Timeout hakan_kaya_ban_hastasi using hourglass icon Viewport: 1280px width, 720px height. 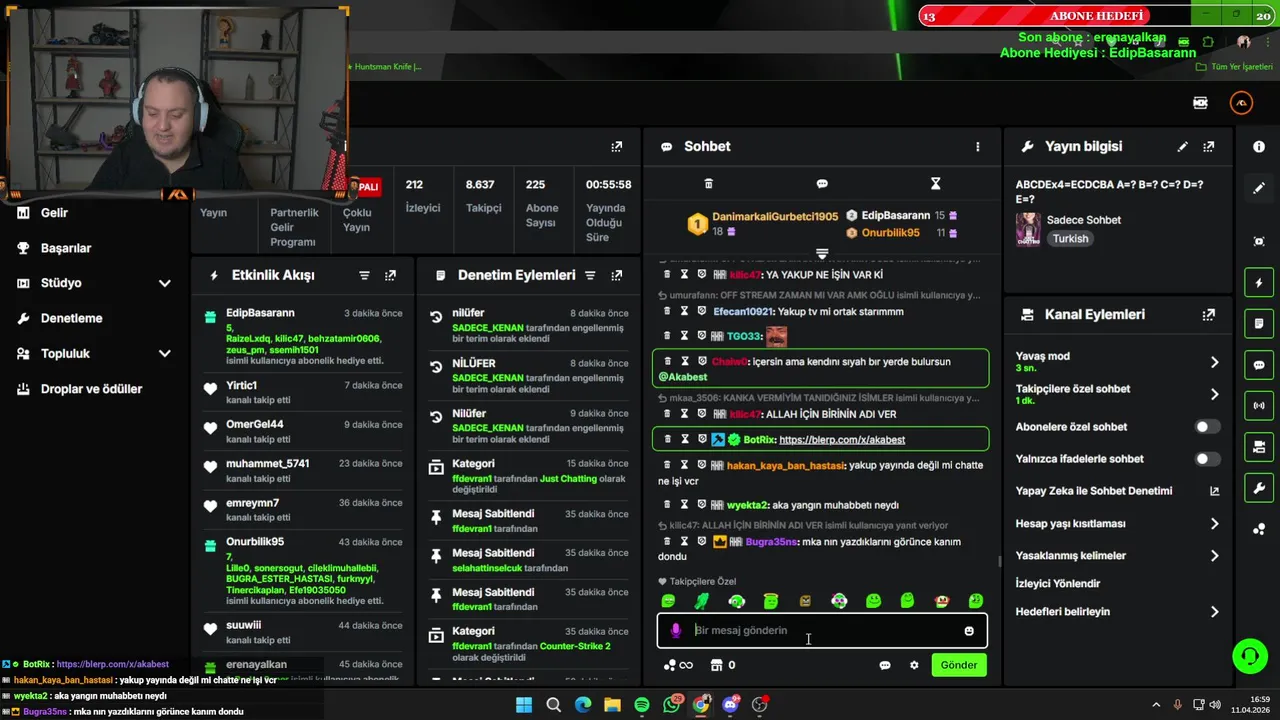pos(685,465)
